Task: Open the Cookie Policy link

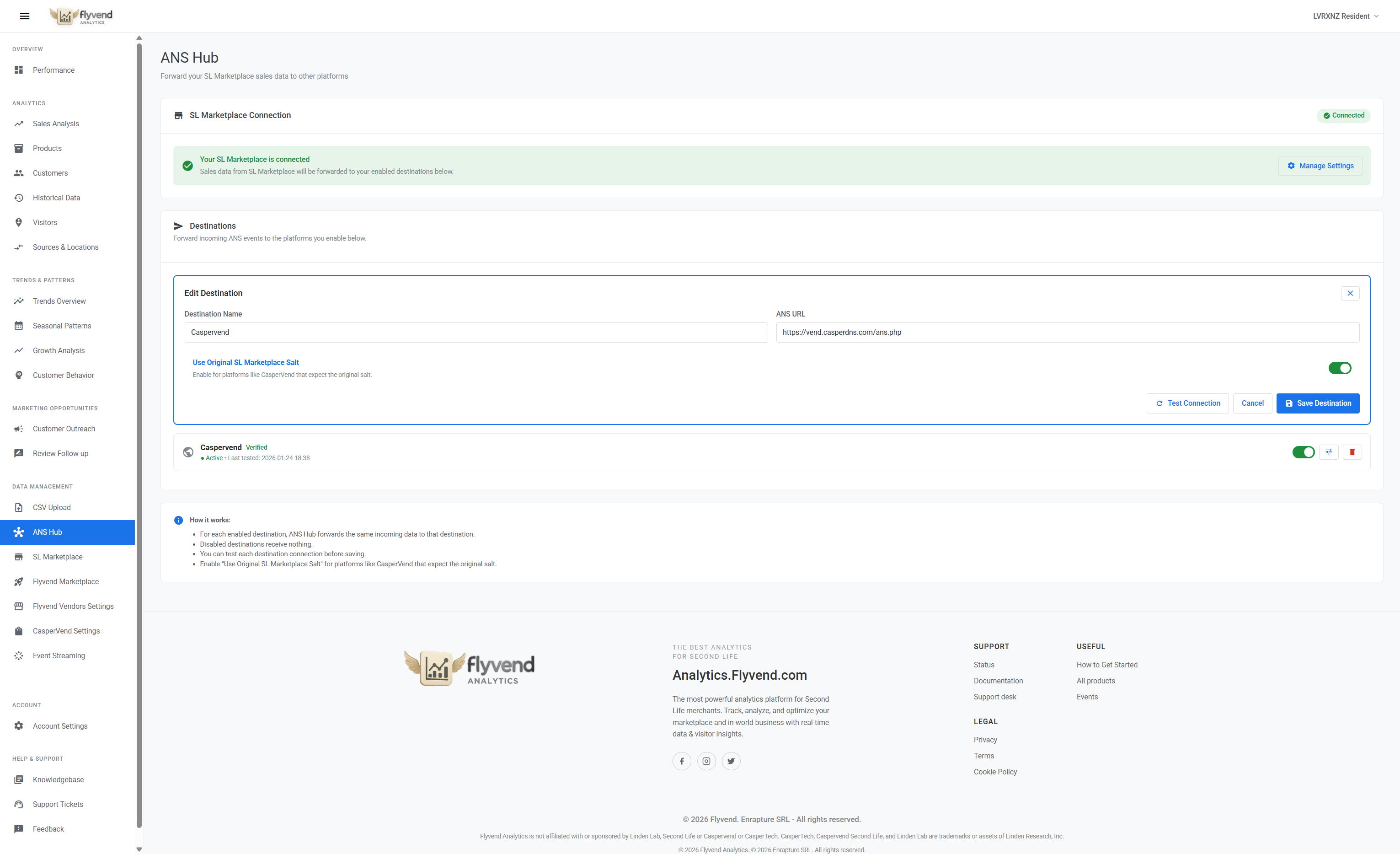Action: pyautogui.click(x=995, y=771)
